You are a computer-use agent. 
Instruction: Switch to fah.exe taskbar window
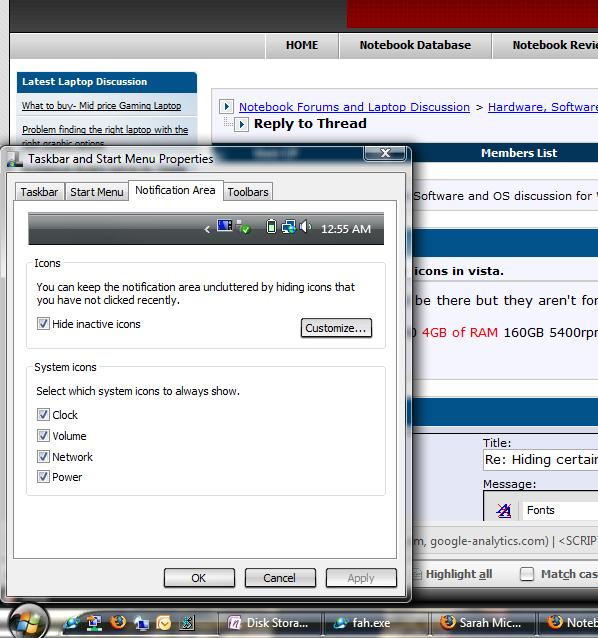(x=375, y=623)
